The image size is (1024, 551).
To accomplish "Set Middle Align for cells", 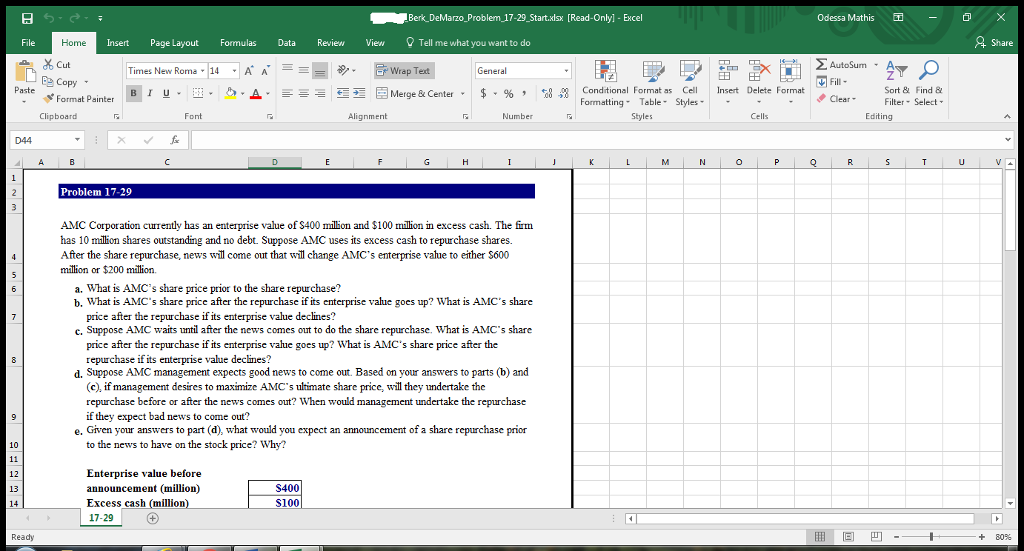I will click(304, 71).
